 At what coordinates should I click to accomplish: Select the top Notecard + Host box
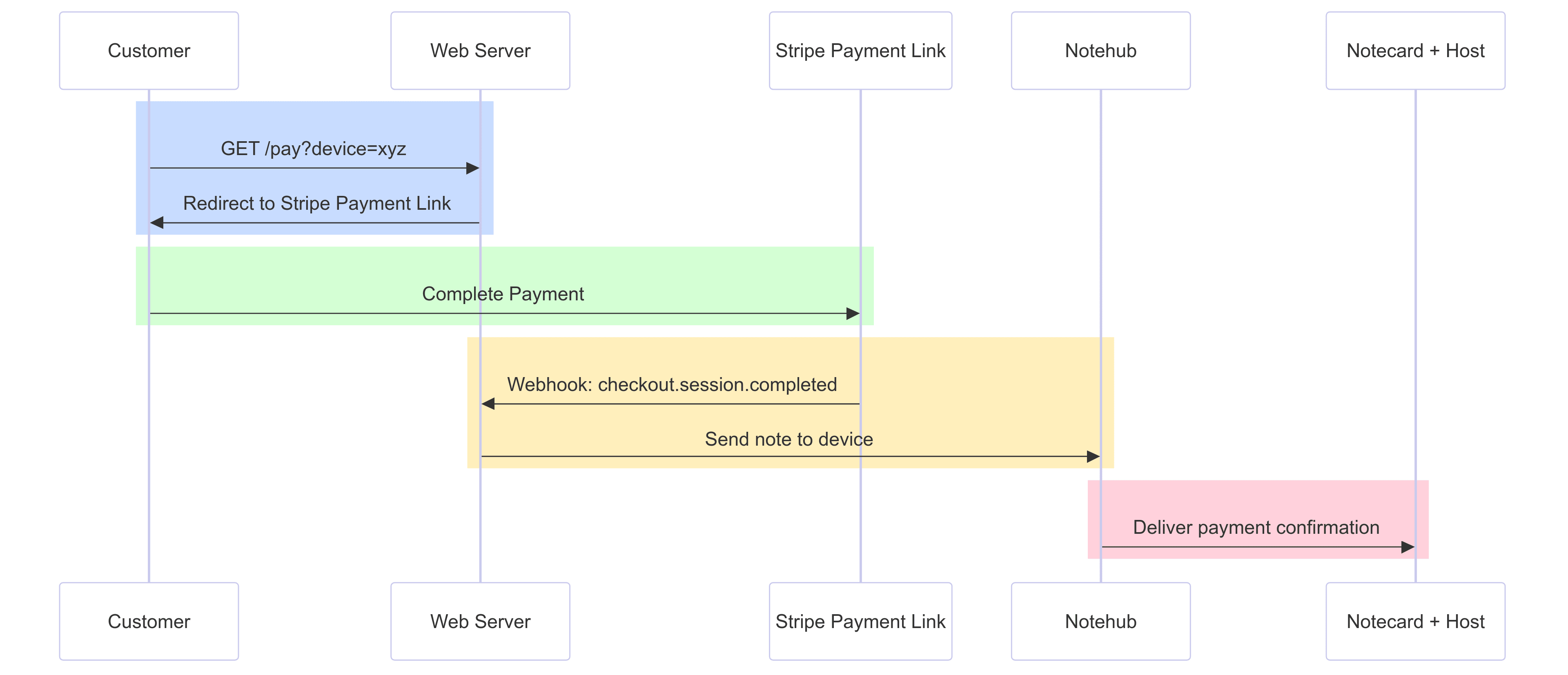[1415, 51]
